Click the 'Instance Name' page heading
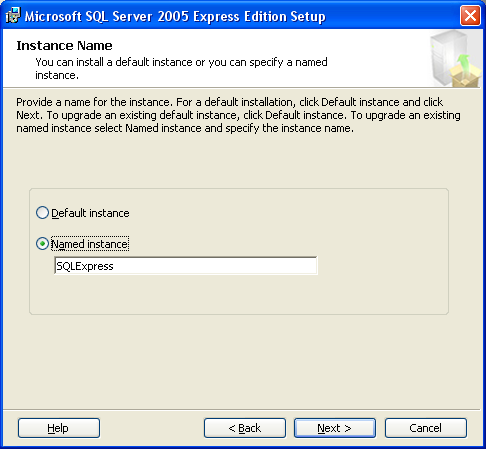The image size is (486, 449). 64,46
